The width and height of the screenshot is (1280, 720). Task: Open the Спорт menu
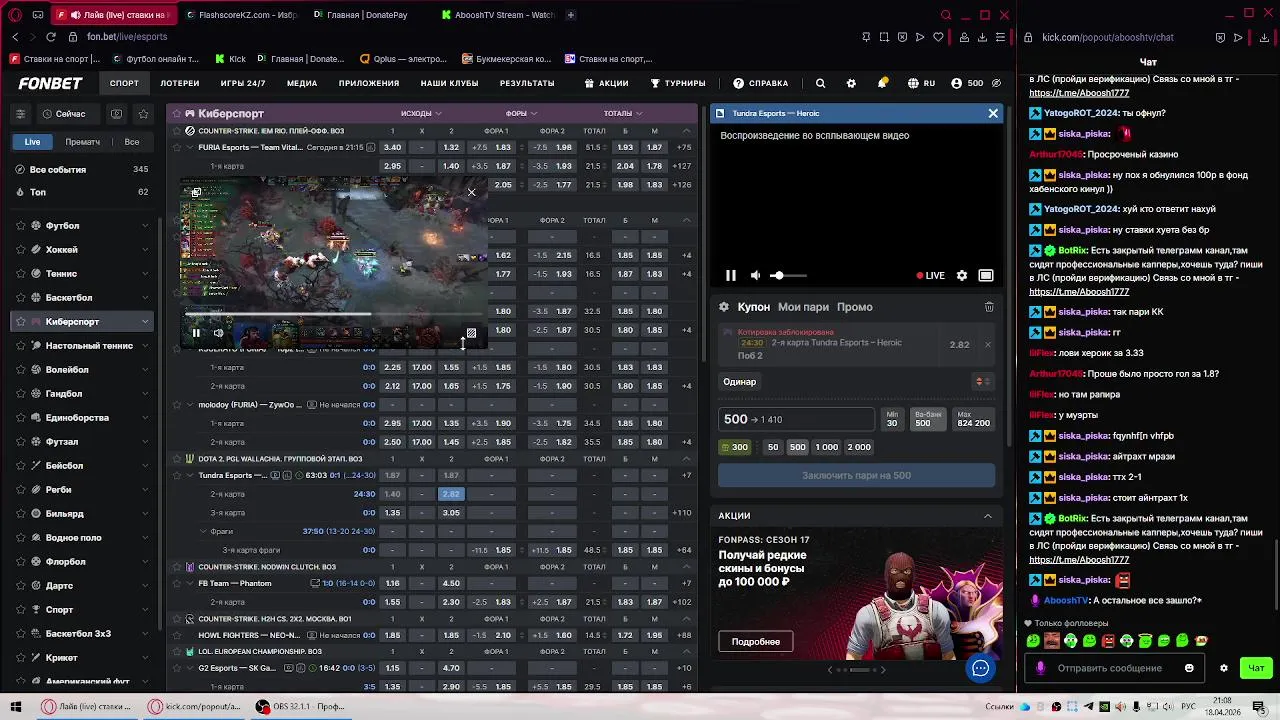[x=124, y=83]
